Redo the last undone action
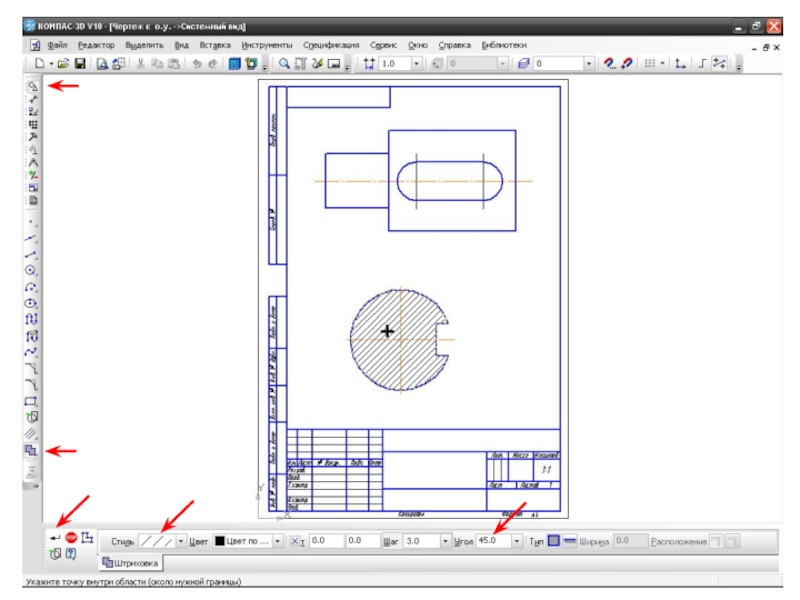 [x=213, y=63]
